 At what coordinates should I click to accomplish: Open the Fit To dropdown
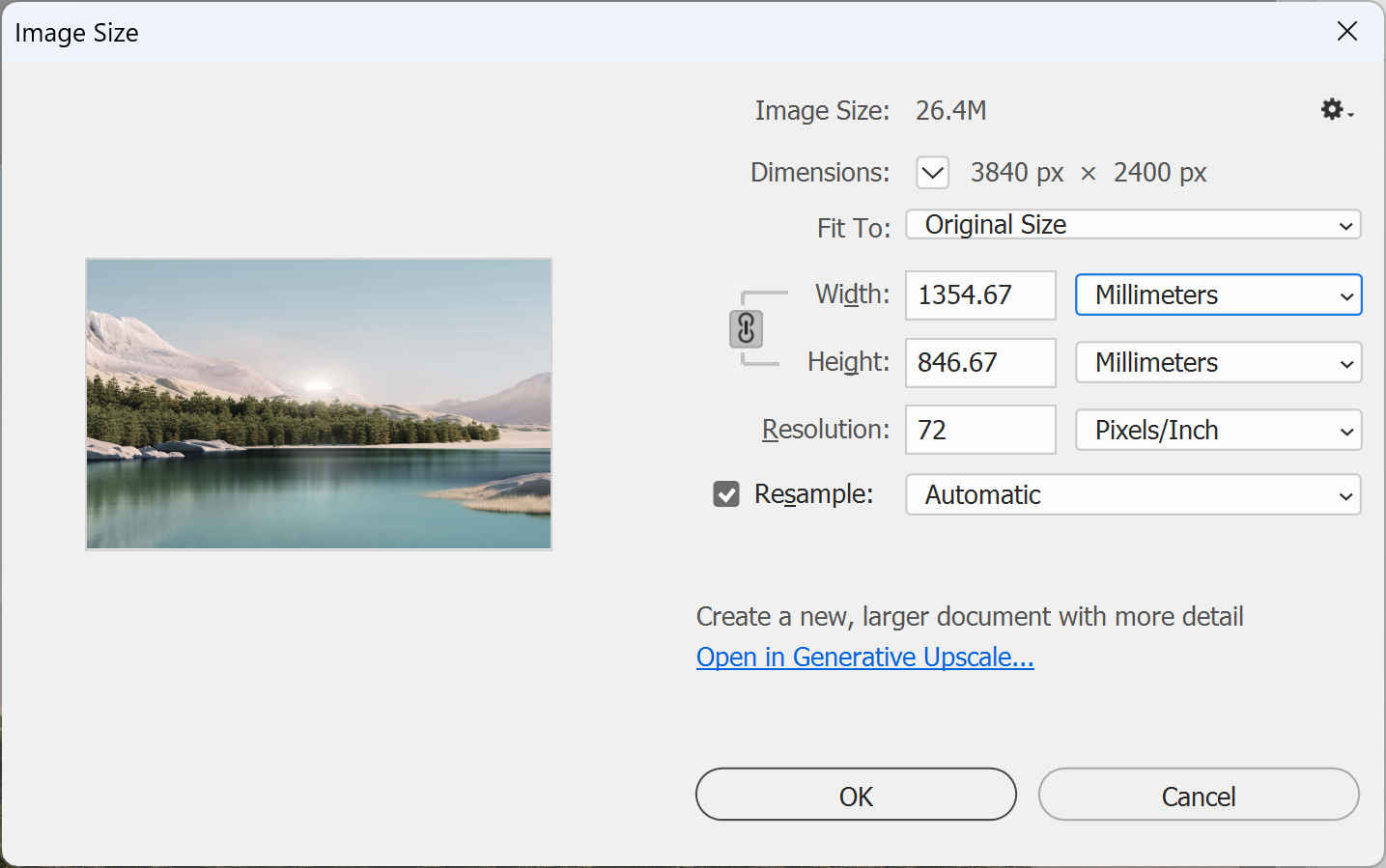click(x=1133, y=225)
